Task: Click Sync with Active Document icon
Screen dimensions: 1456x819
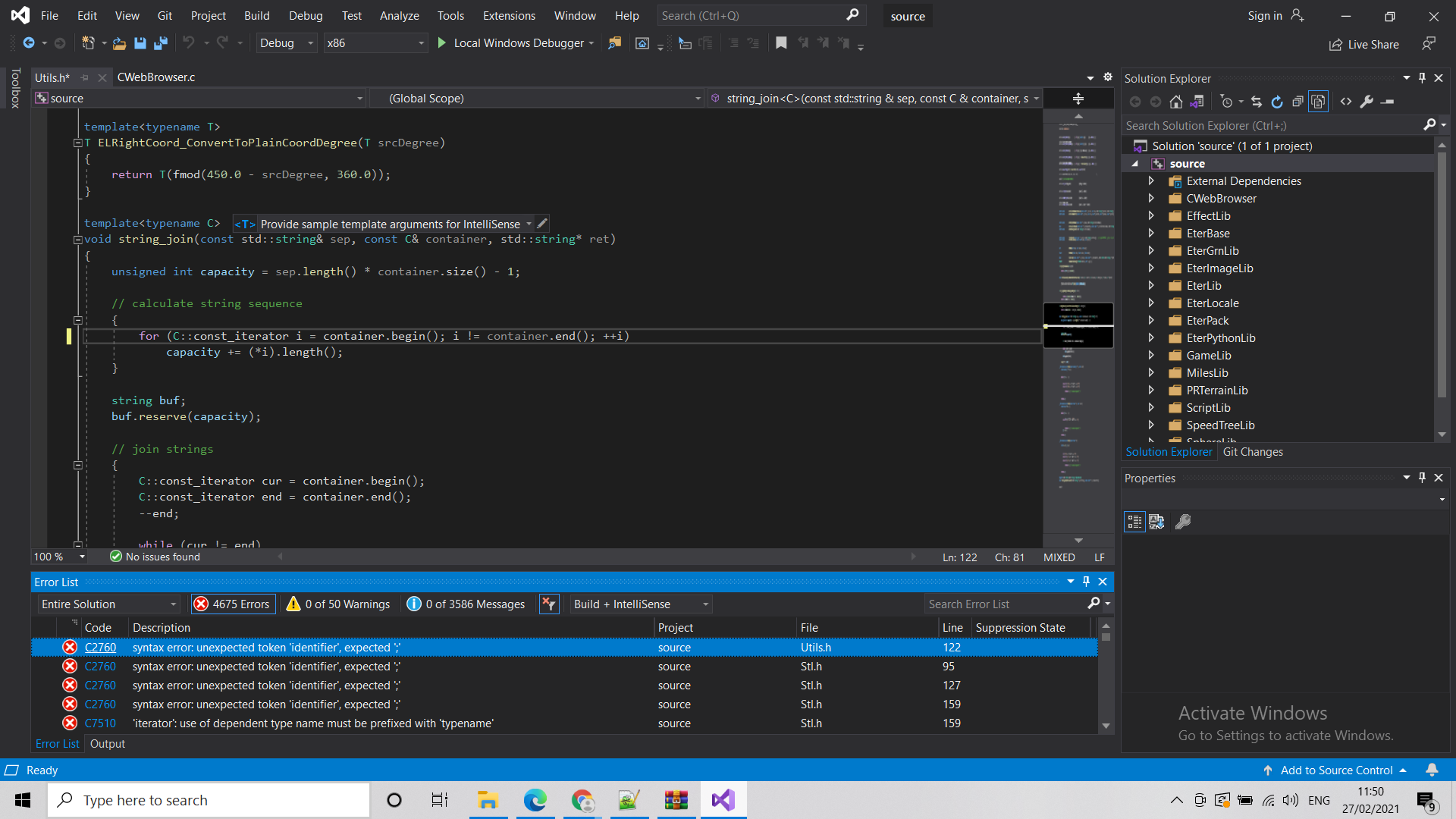Action: click(x=1257, y=102)
